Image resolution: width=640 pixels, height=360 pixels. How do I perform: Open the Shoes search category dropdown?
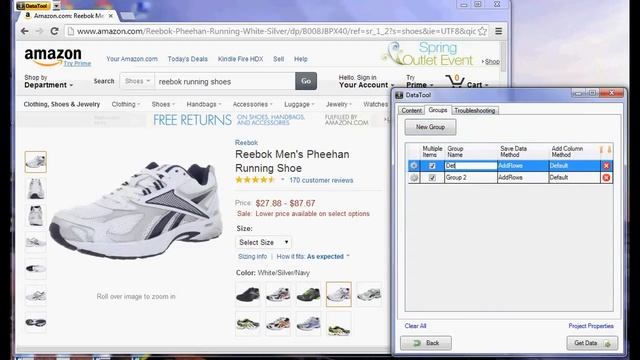[138, 81]
